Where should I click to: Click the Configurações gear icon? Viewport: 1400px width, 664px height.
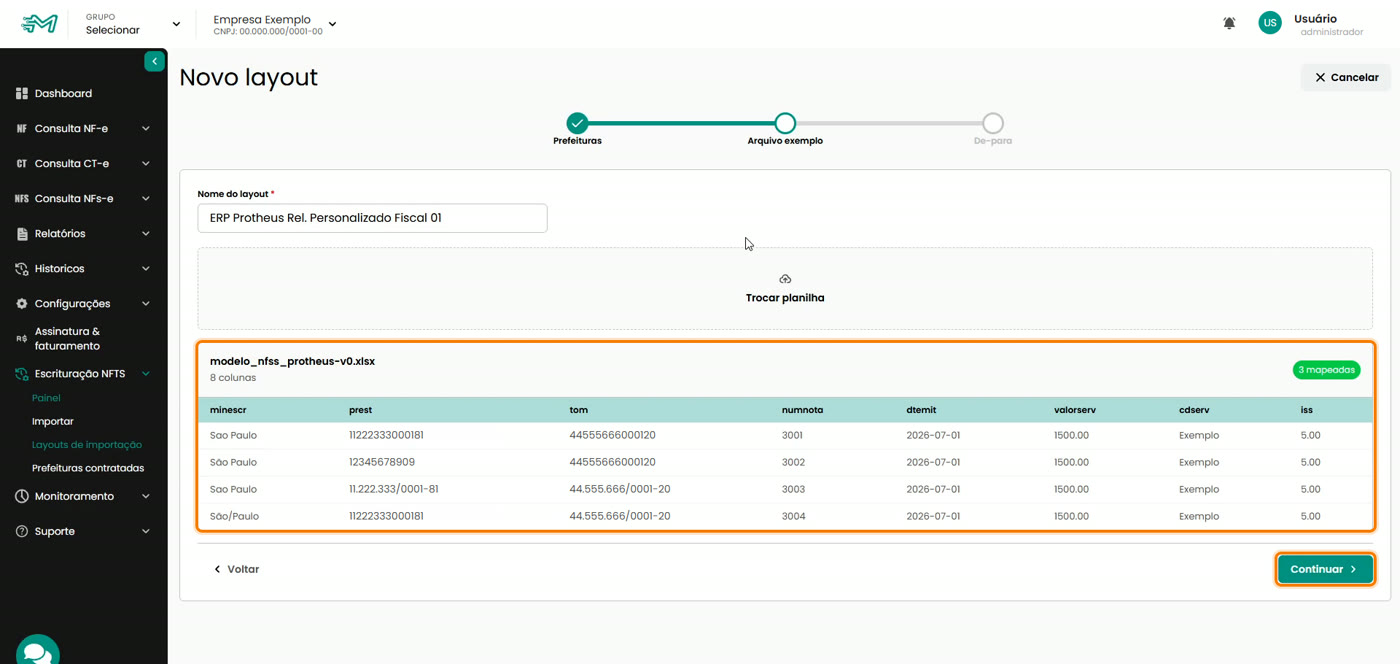pos(22,304)
